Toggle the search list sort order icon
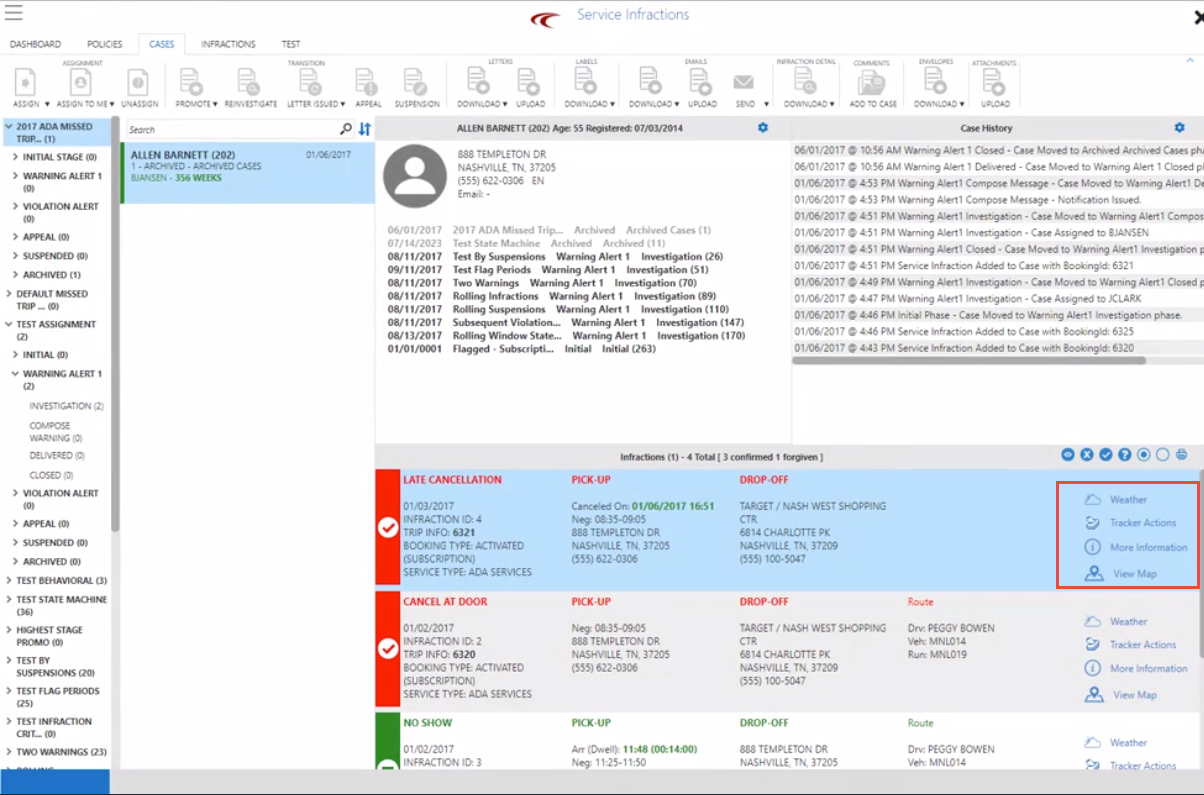Viewport: 1204px width, 795px height. (x=365, y=129)
